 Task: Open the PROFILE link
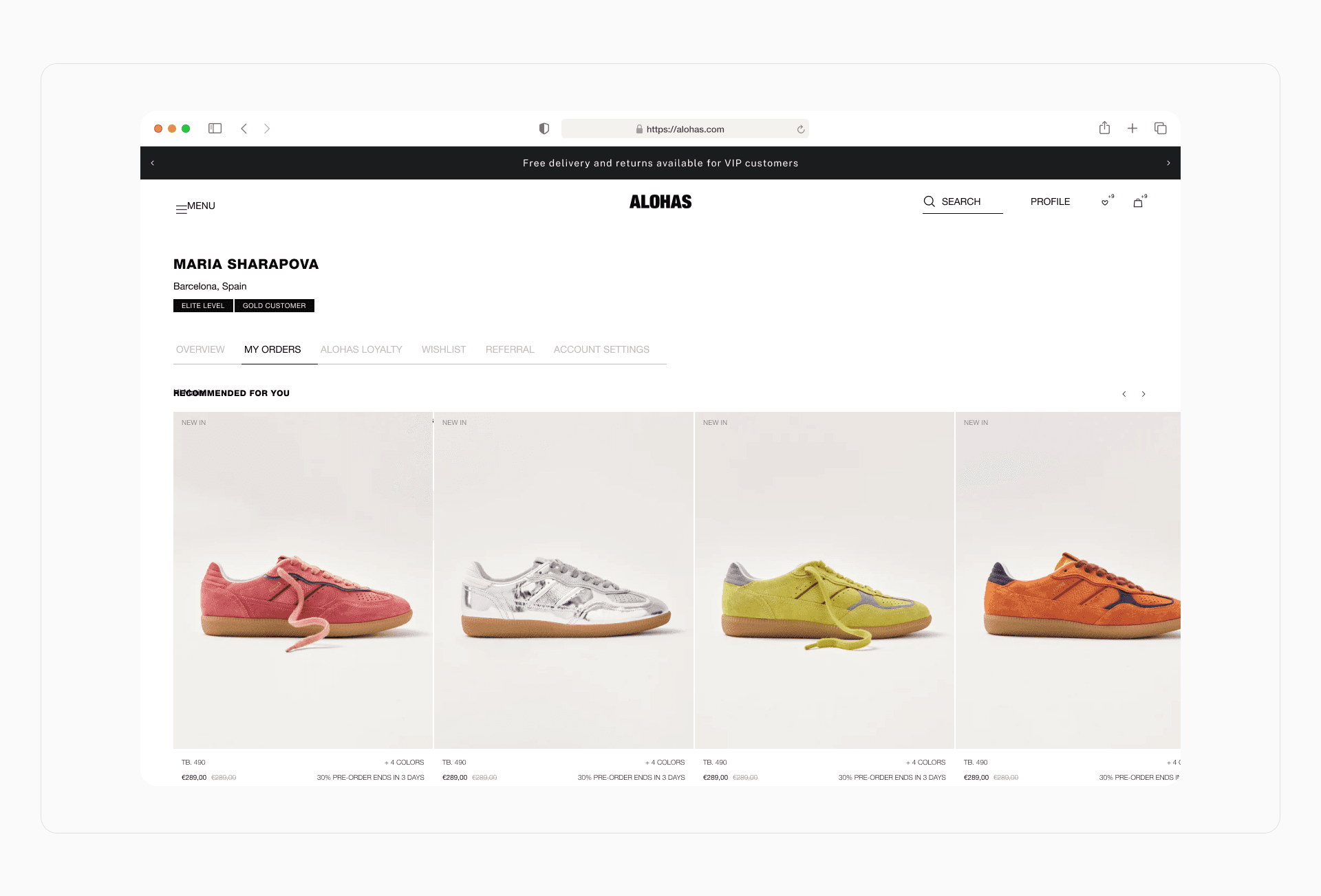point(1050,201)
